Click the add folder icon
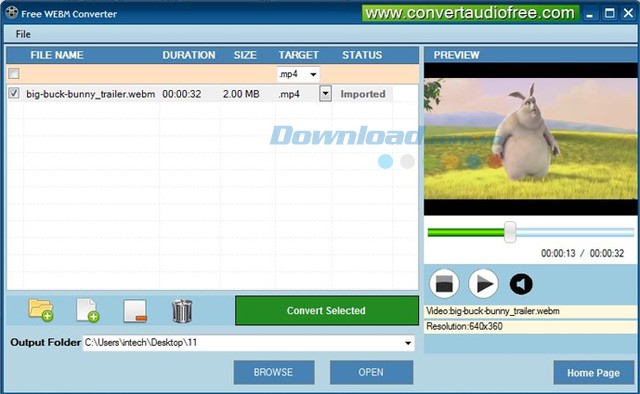The width and height of the screenshot is (640, 394). coord(41,310)
